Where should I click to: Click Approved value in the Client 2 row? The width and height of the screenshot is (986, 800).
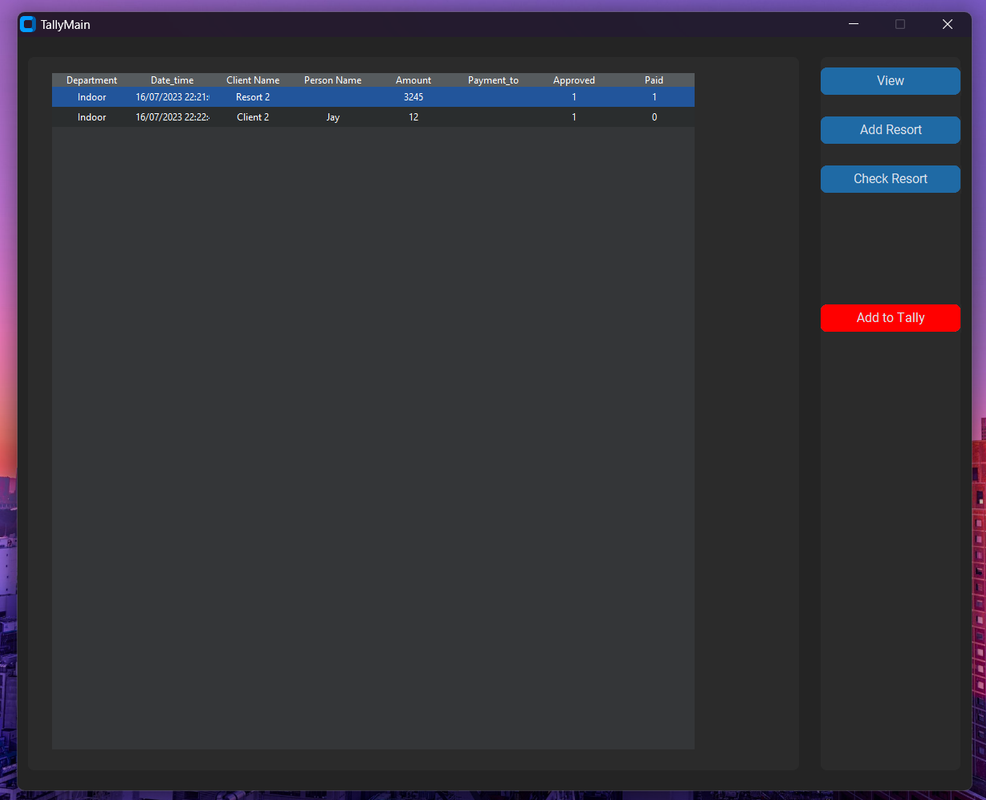(x=573, y=117)
